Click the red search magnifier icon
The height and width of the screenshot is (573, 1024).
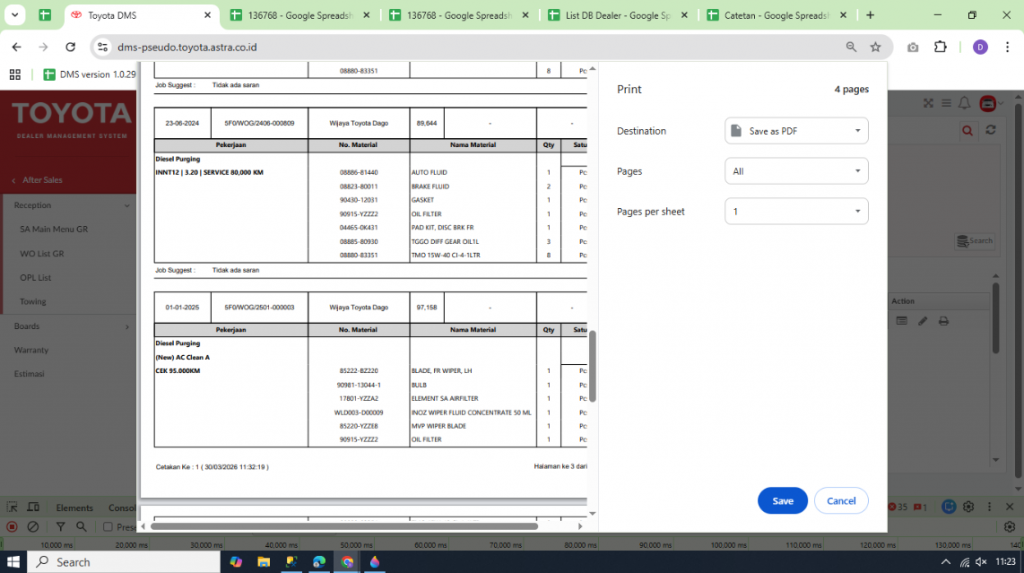coord(967,131)
